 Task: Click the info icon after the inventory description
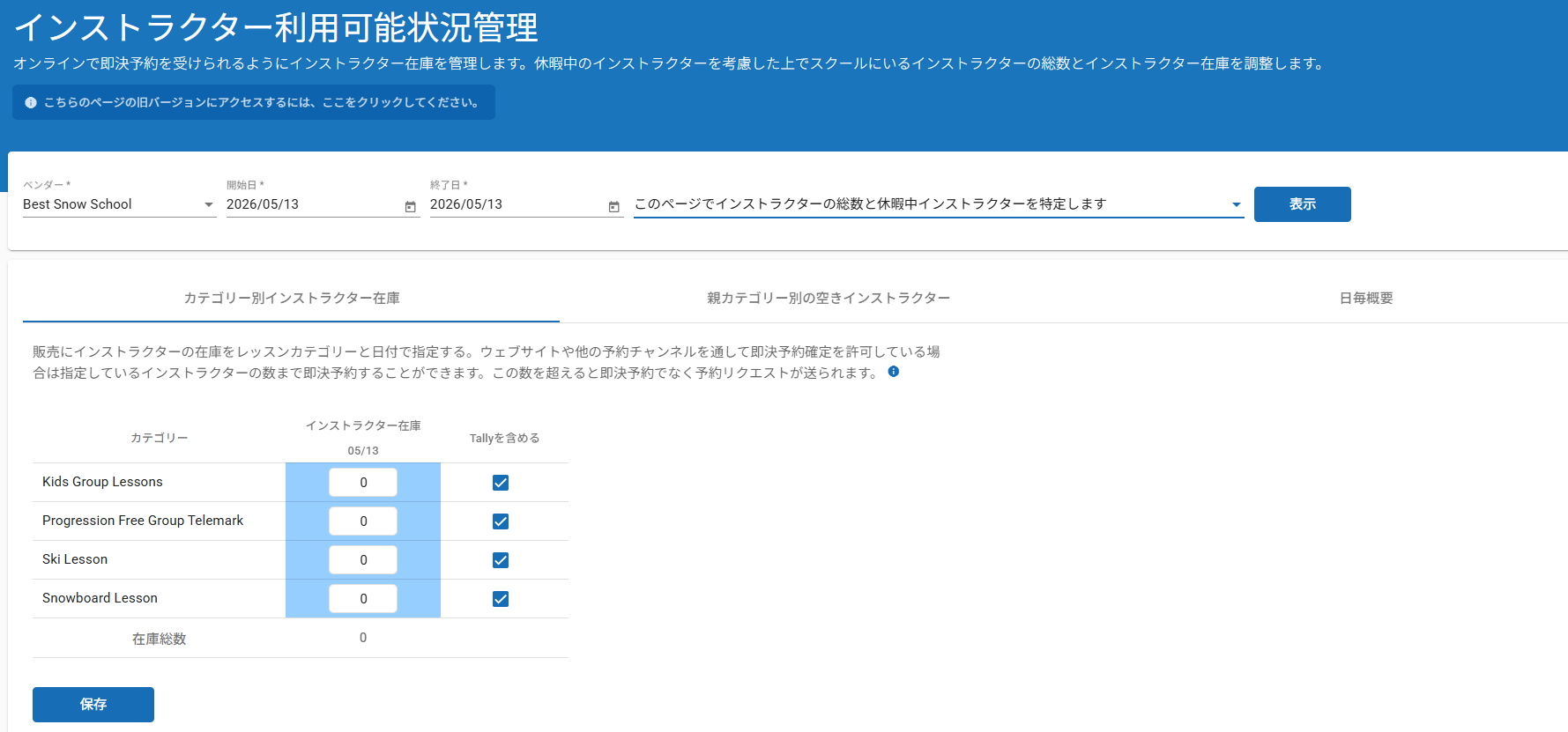pyautogui.click(x=893, y=372)
